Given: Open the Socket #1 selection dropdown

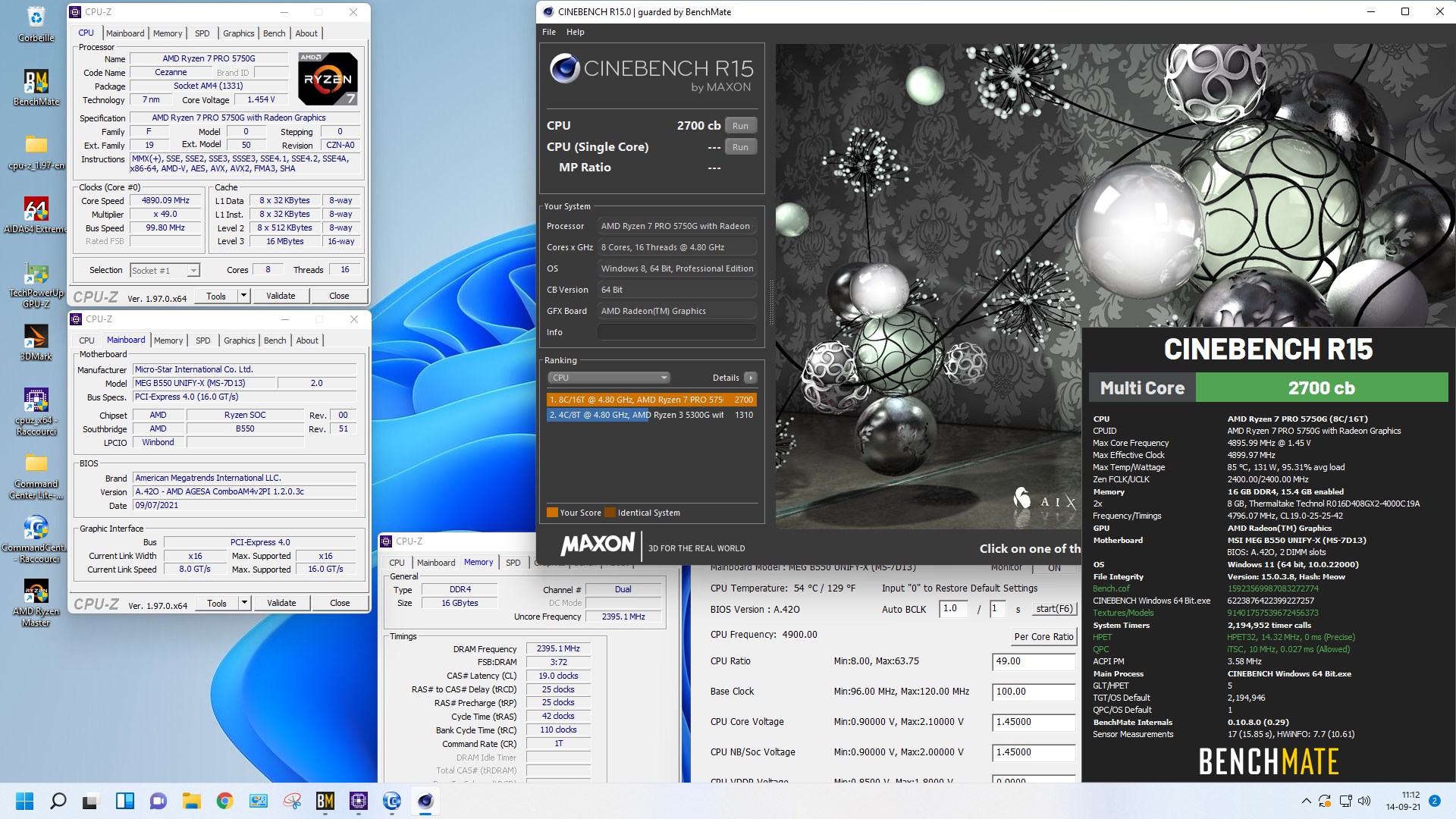Looking at the screenshot, I should coord(165,270).
